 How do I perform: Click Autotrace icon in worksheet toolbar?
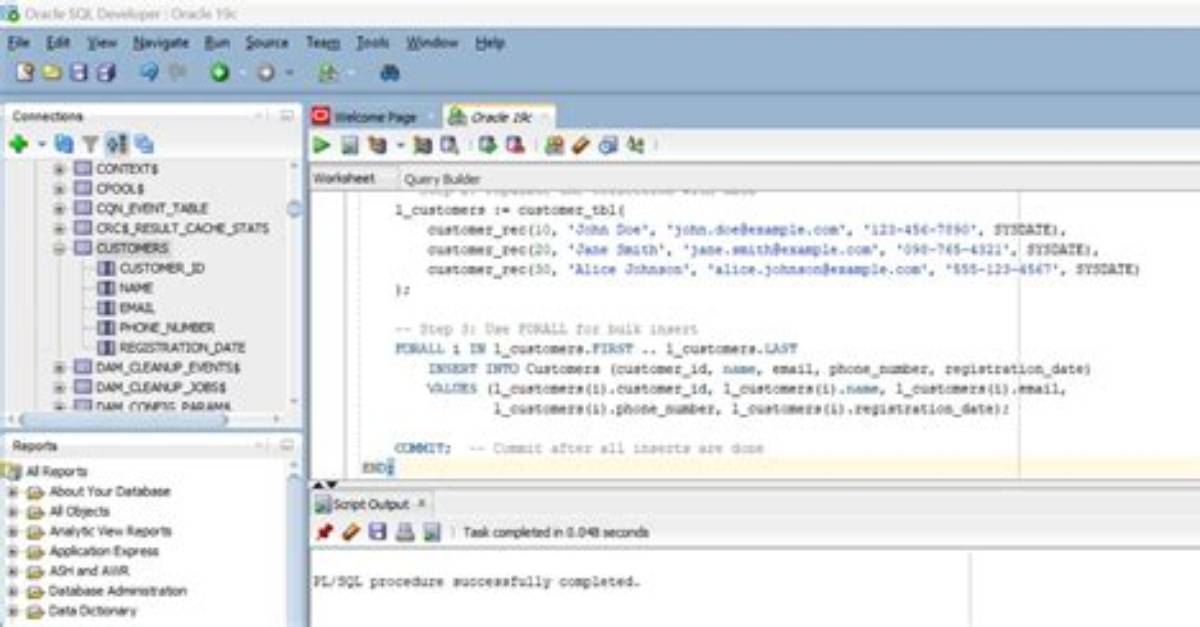point(422,146)
